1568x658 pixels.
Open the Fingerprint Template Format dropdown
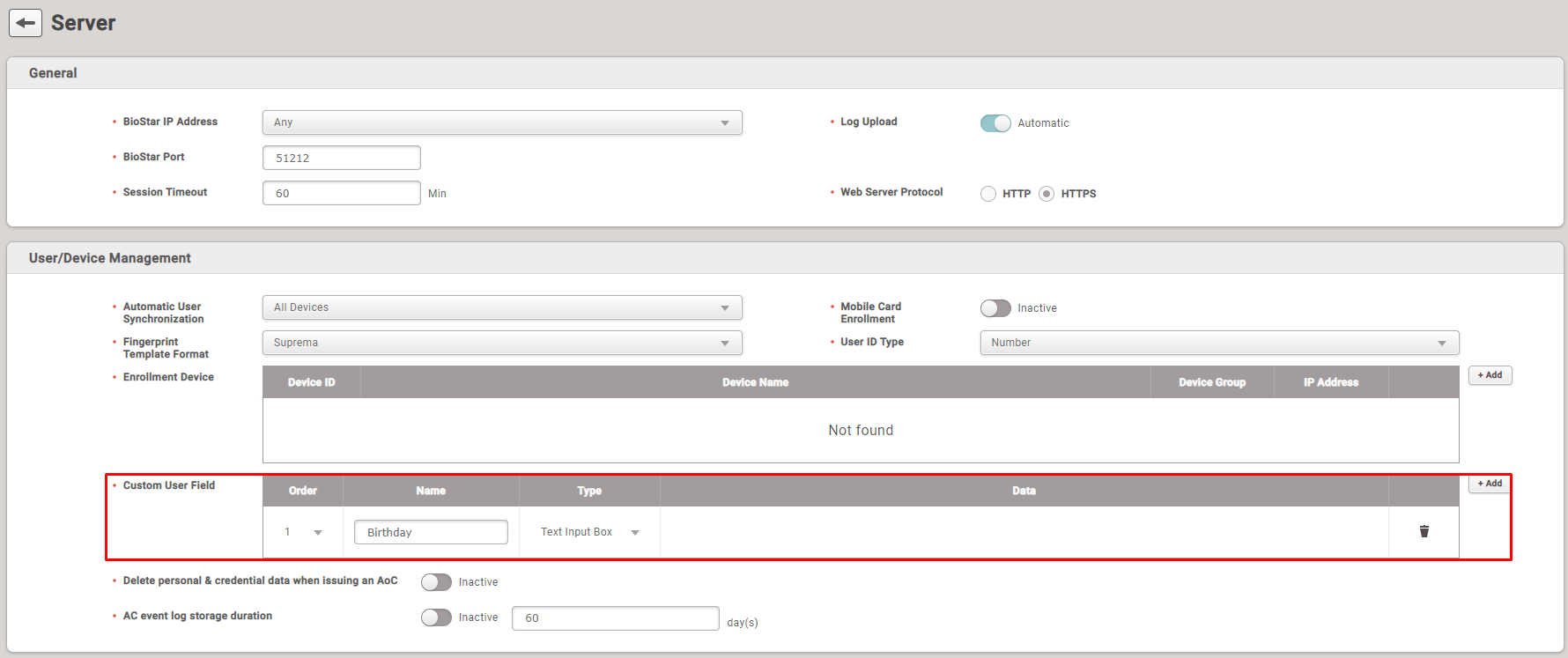click(502, 343)
